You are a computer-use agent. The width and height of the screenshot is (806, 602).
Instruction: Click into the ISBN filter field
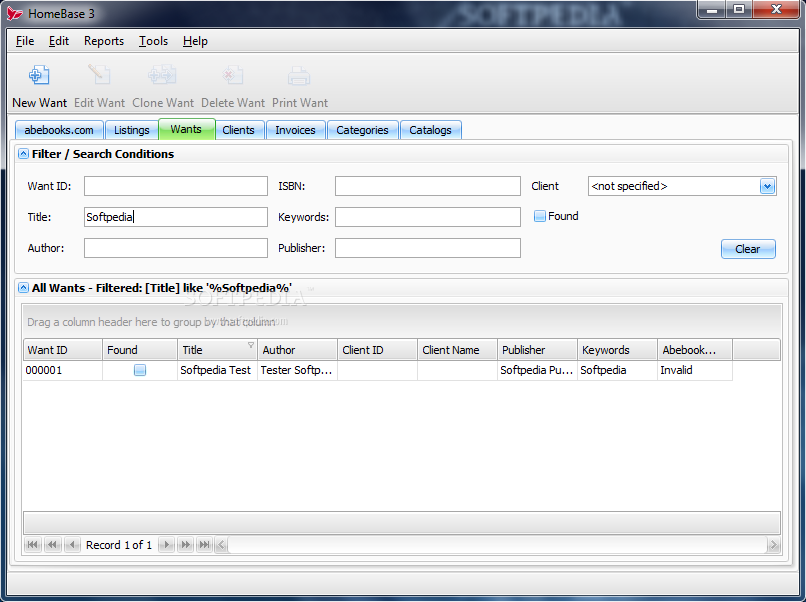click(x=428, y=186)
